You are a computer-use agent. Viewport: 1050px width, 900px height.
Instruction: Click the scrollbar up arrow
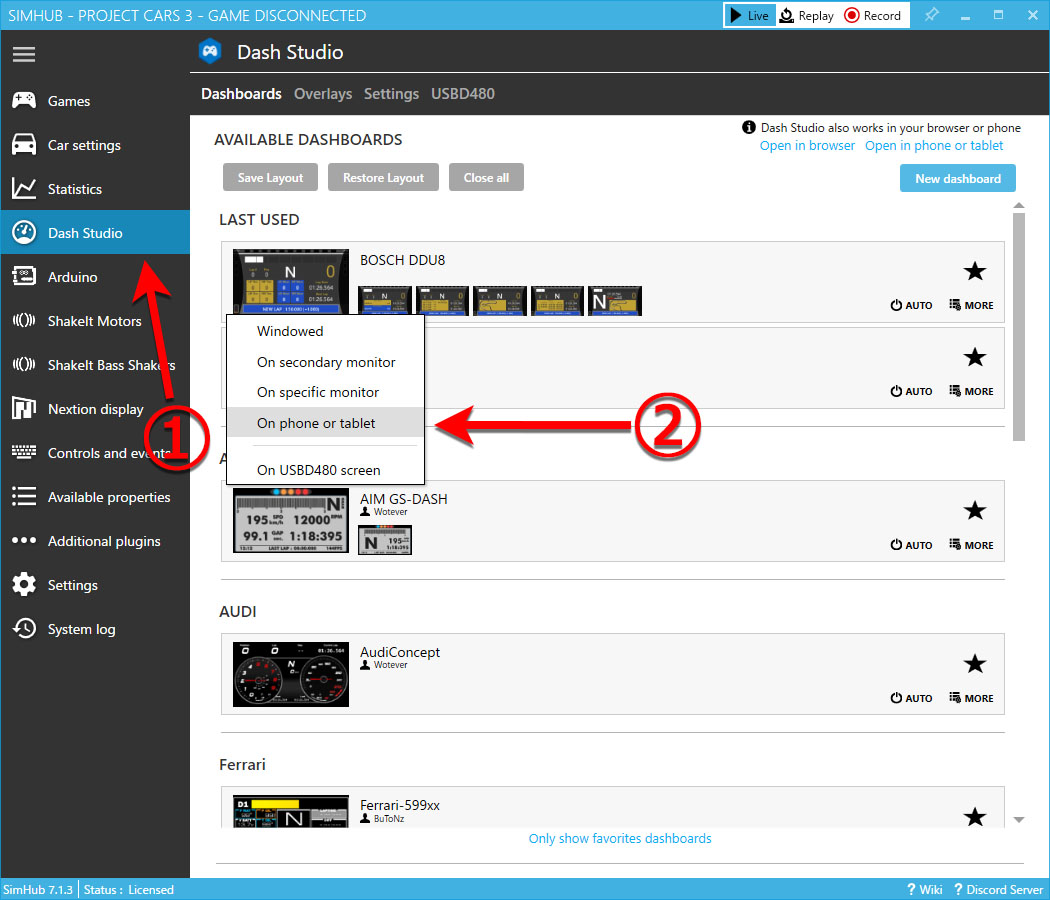1019,206
